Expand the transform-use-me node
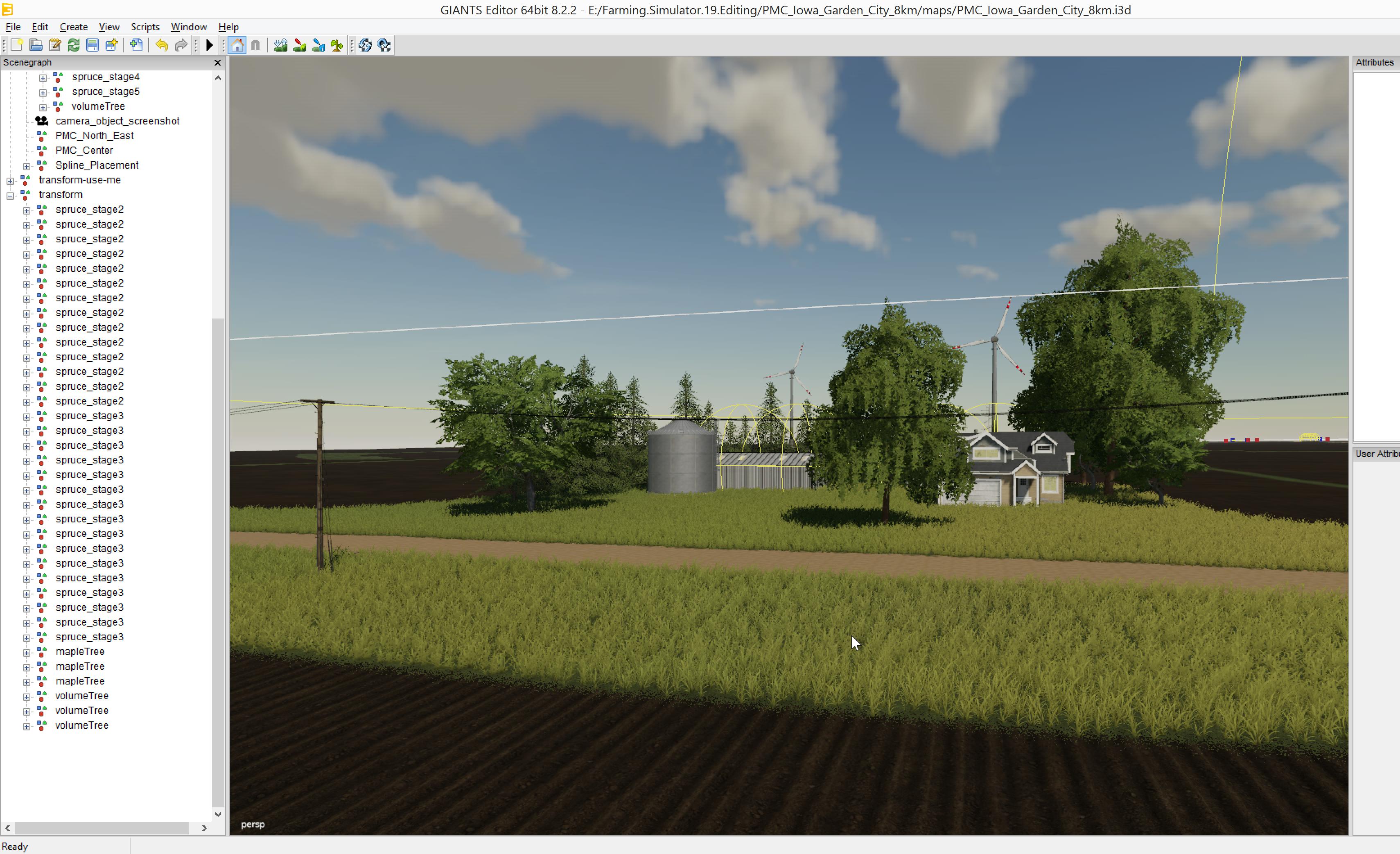The image size is (1400, 854). (10, 181)
